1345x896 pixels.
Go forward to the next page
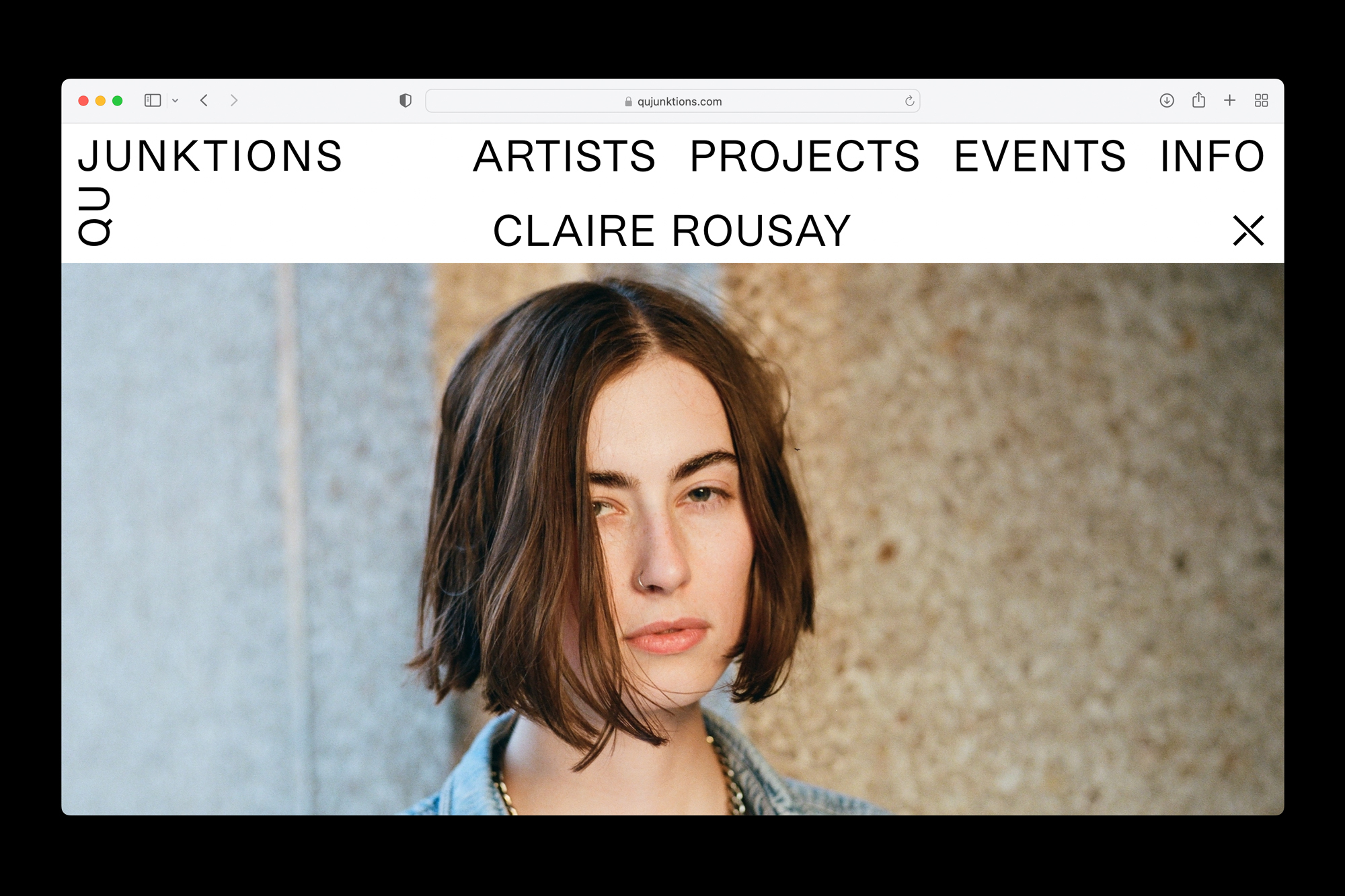coord(234,101)
